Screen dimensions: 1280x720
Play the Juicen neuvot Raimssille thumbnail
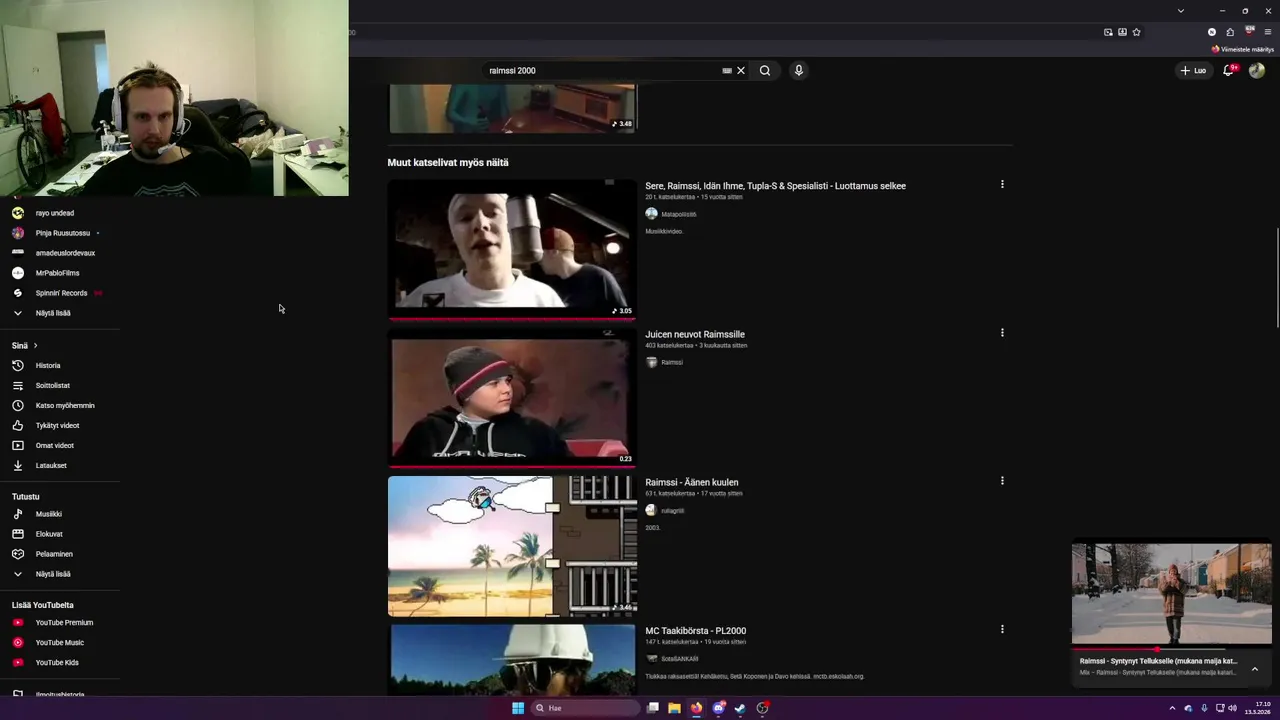pyautogui.click(x=512, y=397)
